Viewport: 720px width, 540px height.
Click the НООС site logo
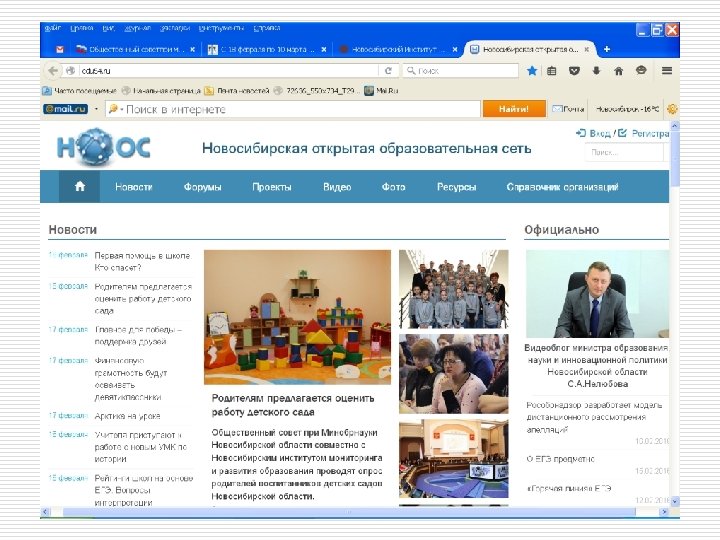tap(104, 147)
